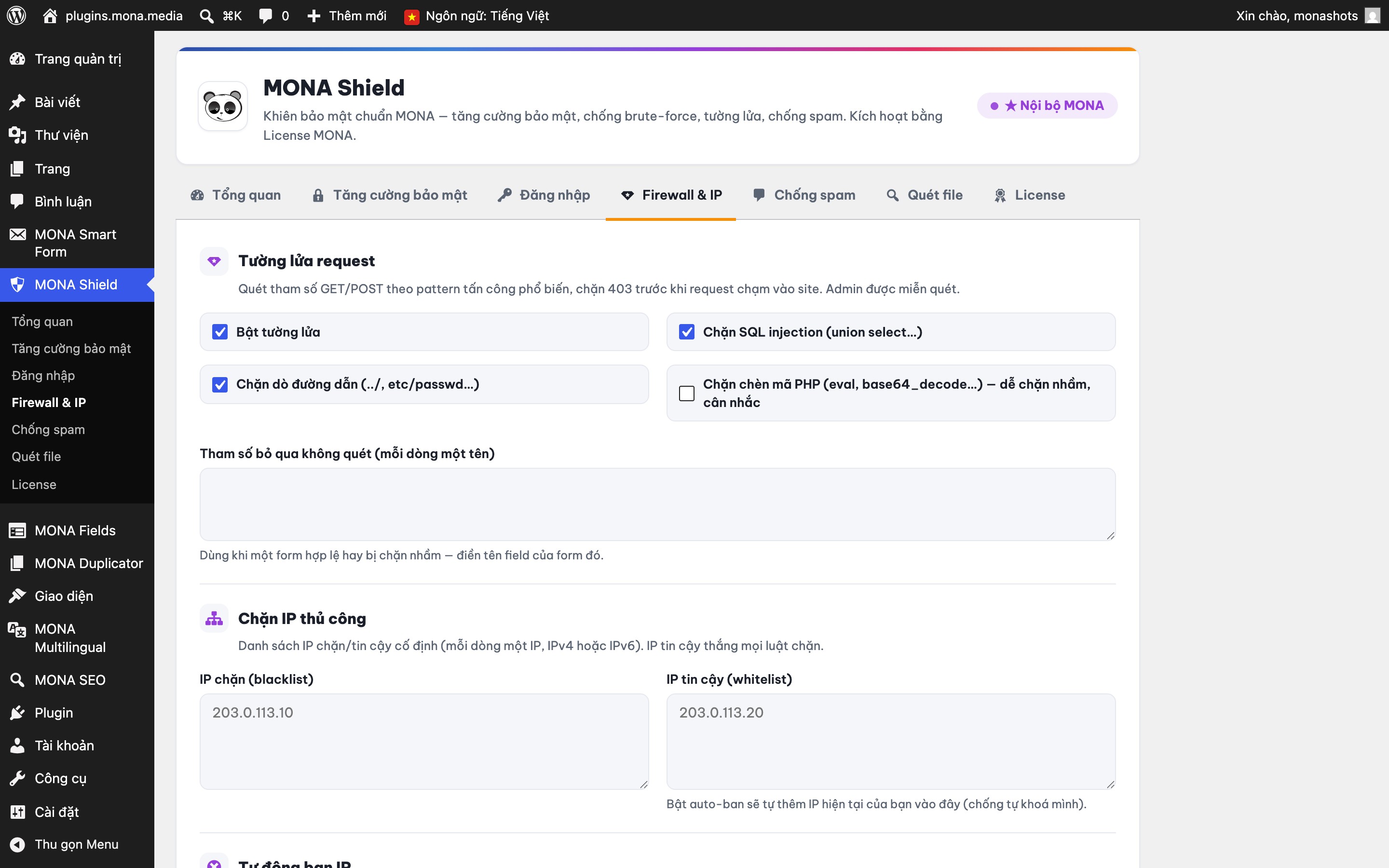Screen dimensions: 1389x868
Task: Click the MONA SEO magnifier icon
Action: (17, 680)
